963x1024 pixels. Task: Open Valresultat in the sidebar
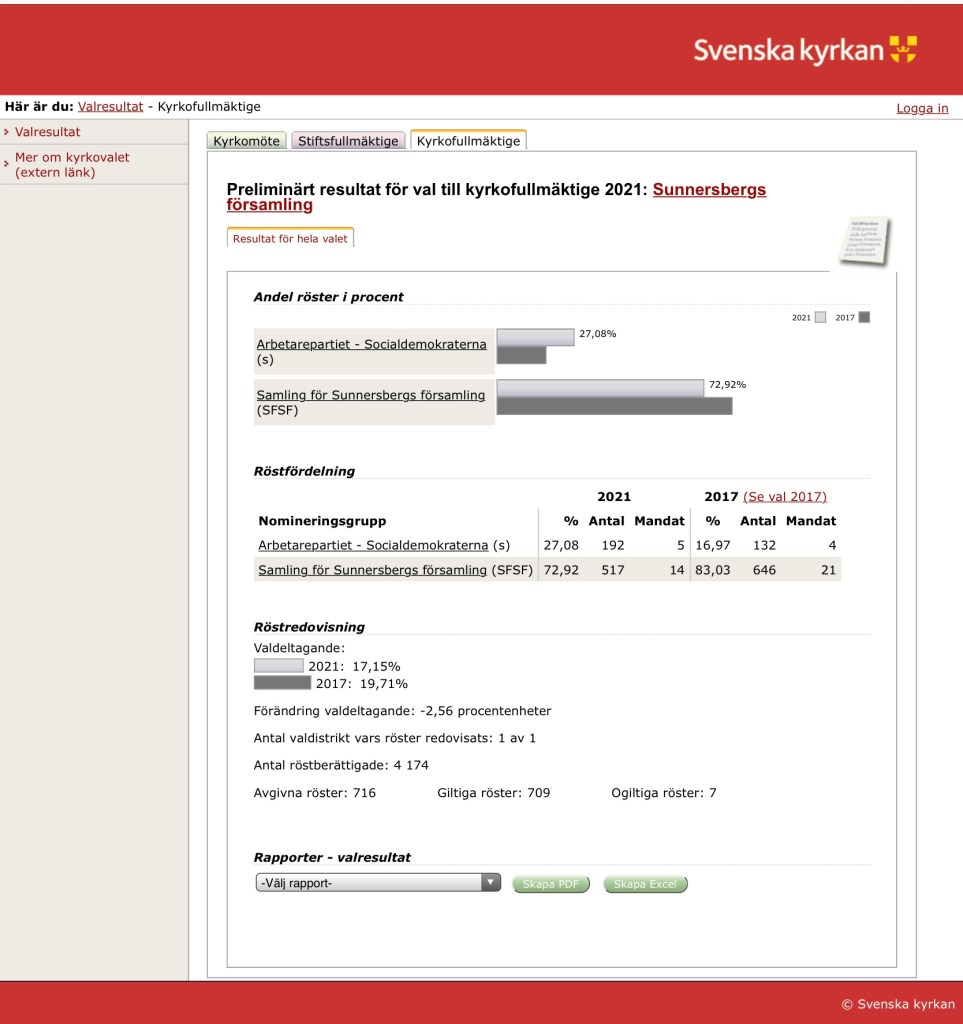(48, 132)
